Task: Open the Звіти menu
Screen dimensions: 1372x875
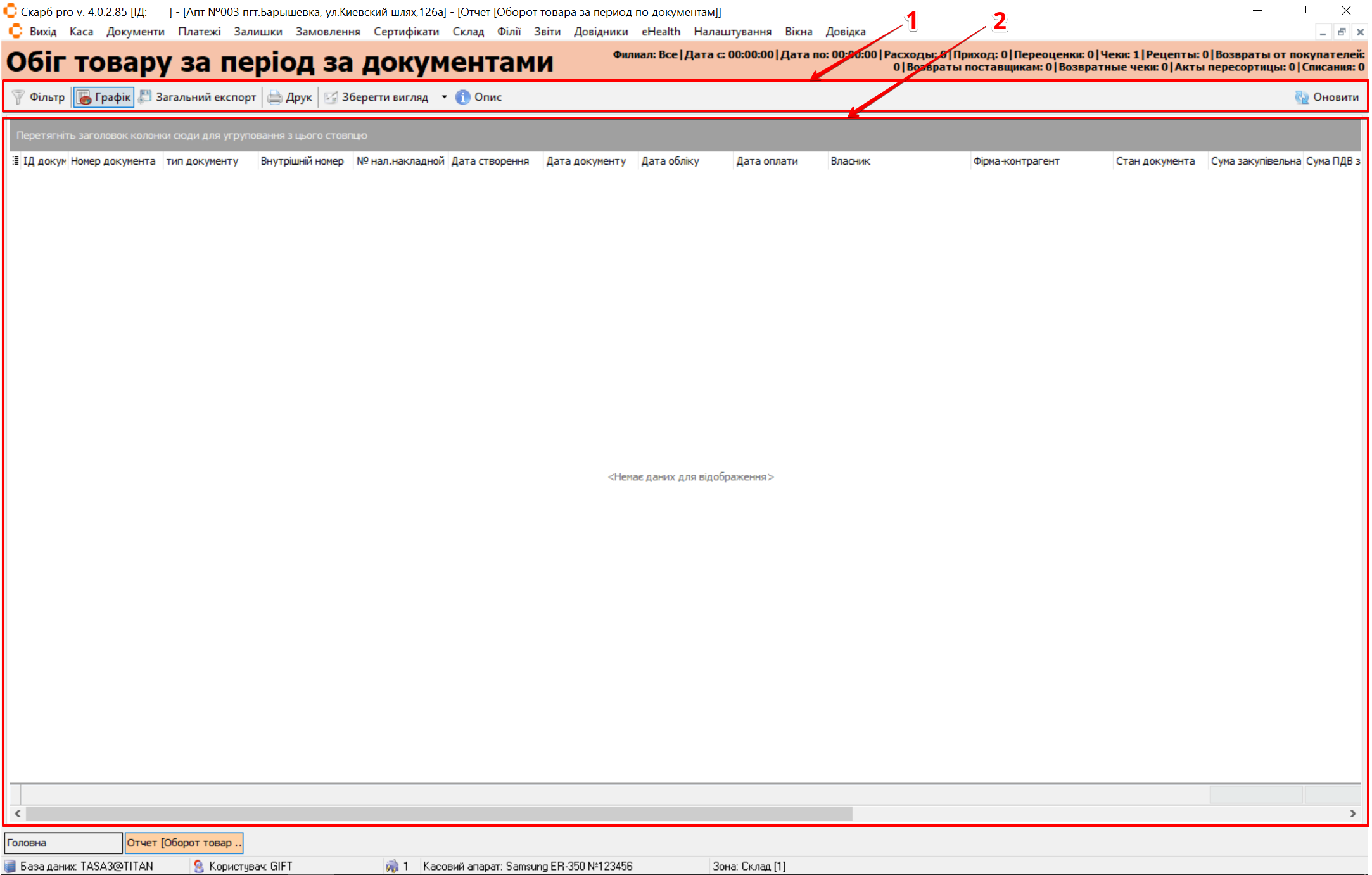Action: [547, 32]
